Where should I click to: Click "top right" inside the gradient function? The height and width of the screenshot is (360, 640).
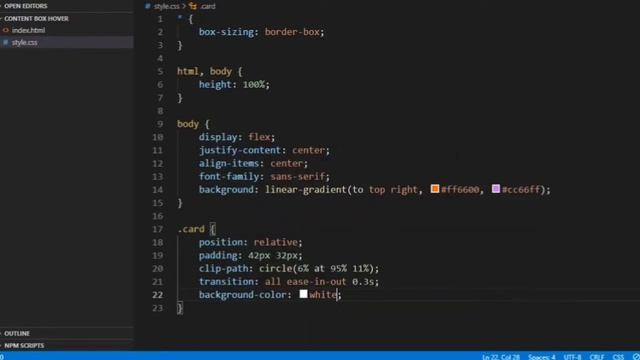pyautogui.click(x=393, y=190)
